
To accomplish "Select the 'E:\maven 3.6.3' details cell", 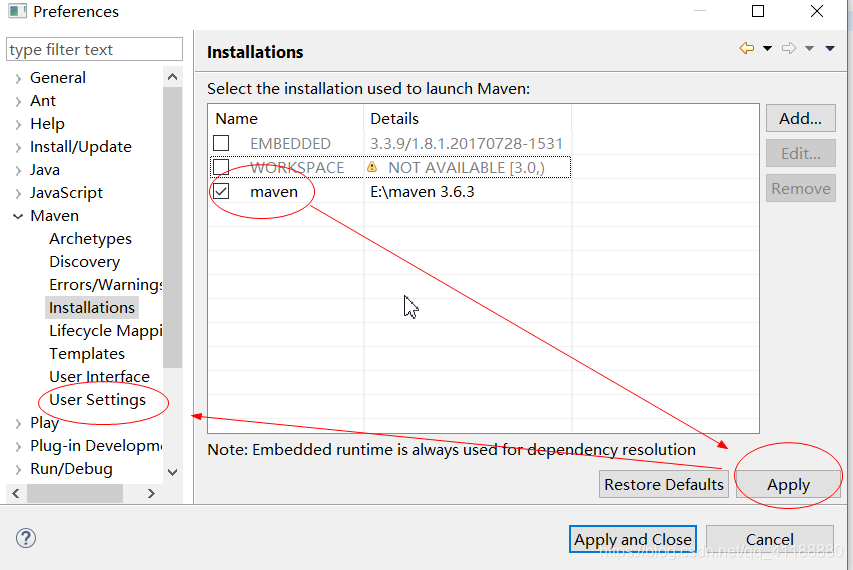I will tap(422, 191).
